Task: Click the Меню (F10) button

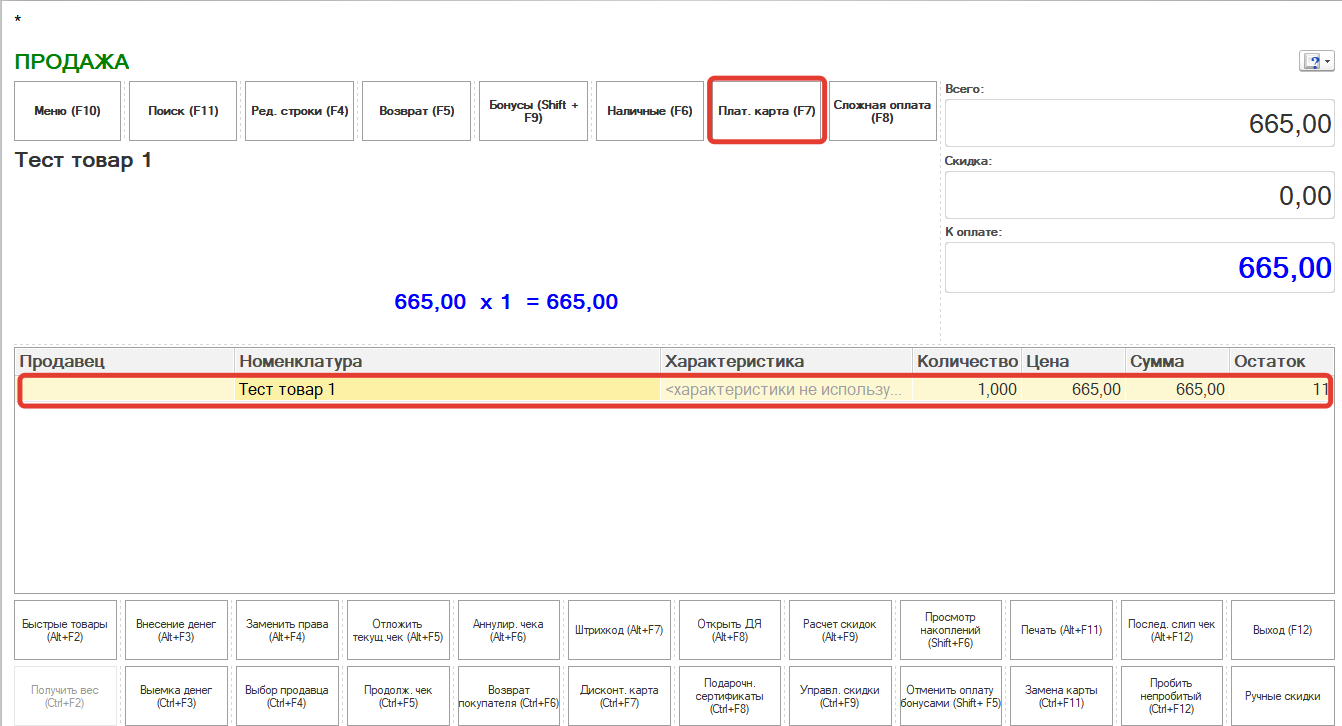Action: (67, 111)
